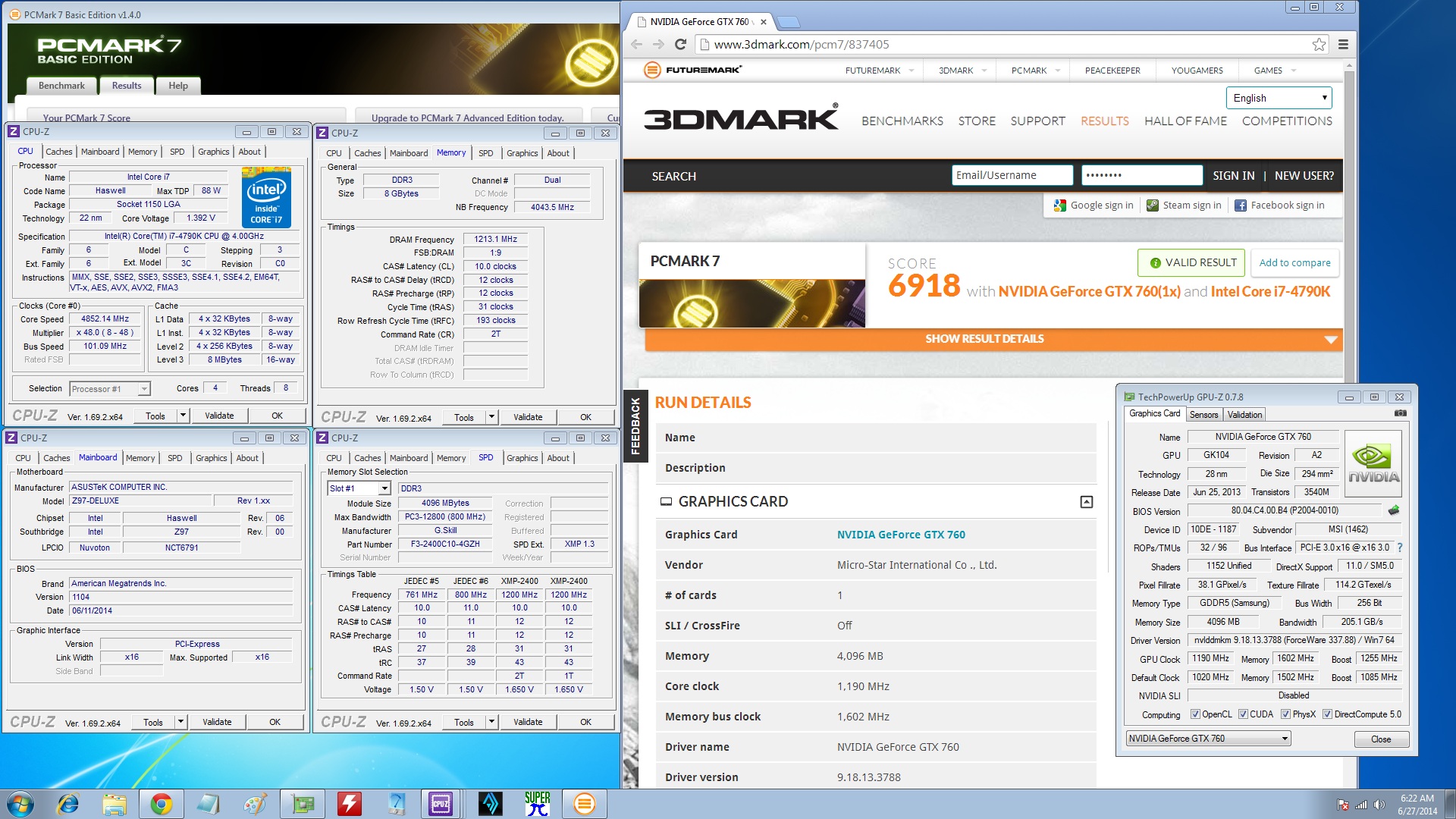Click the system tray volume icon
Viewport: 1456px width, 819px height.
click(x=1379, y=805)
